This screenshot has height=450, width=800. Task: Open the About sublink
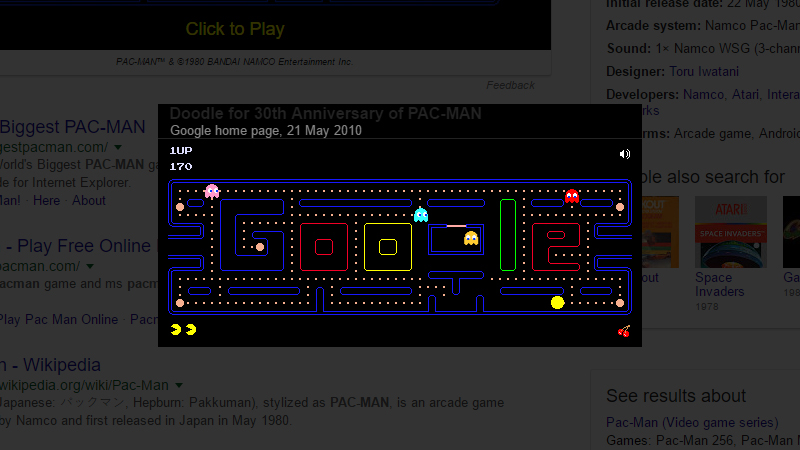click(88, 201)
